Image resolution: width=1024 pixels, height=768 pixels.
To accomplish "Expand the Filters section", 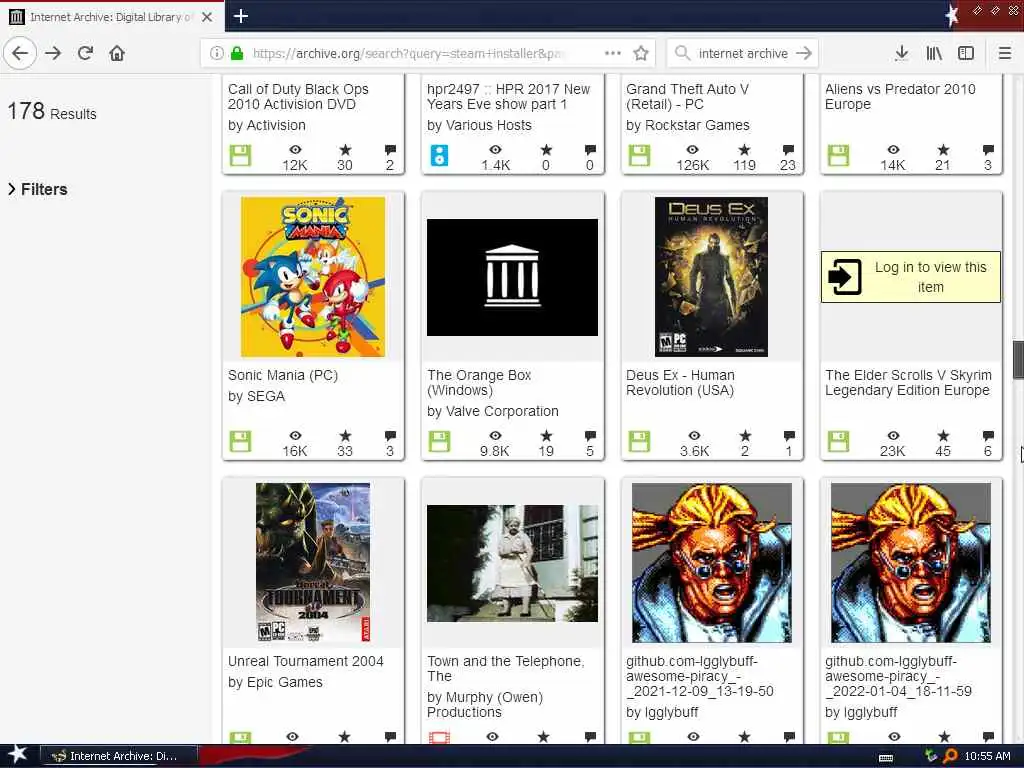I will pos(38,189).
